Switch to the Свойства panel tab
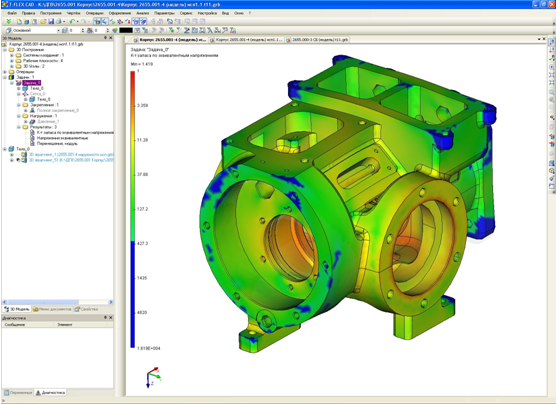 tap(87, 309)
